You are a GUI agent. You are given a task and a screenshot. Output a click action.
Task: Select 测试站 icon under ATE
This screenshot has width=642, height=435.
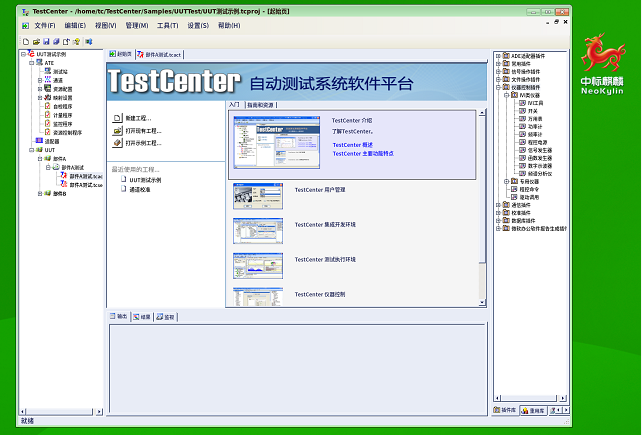point(48,71)
